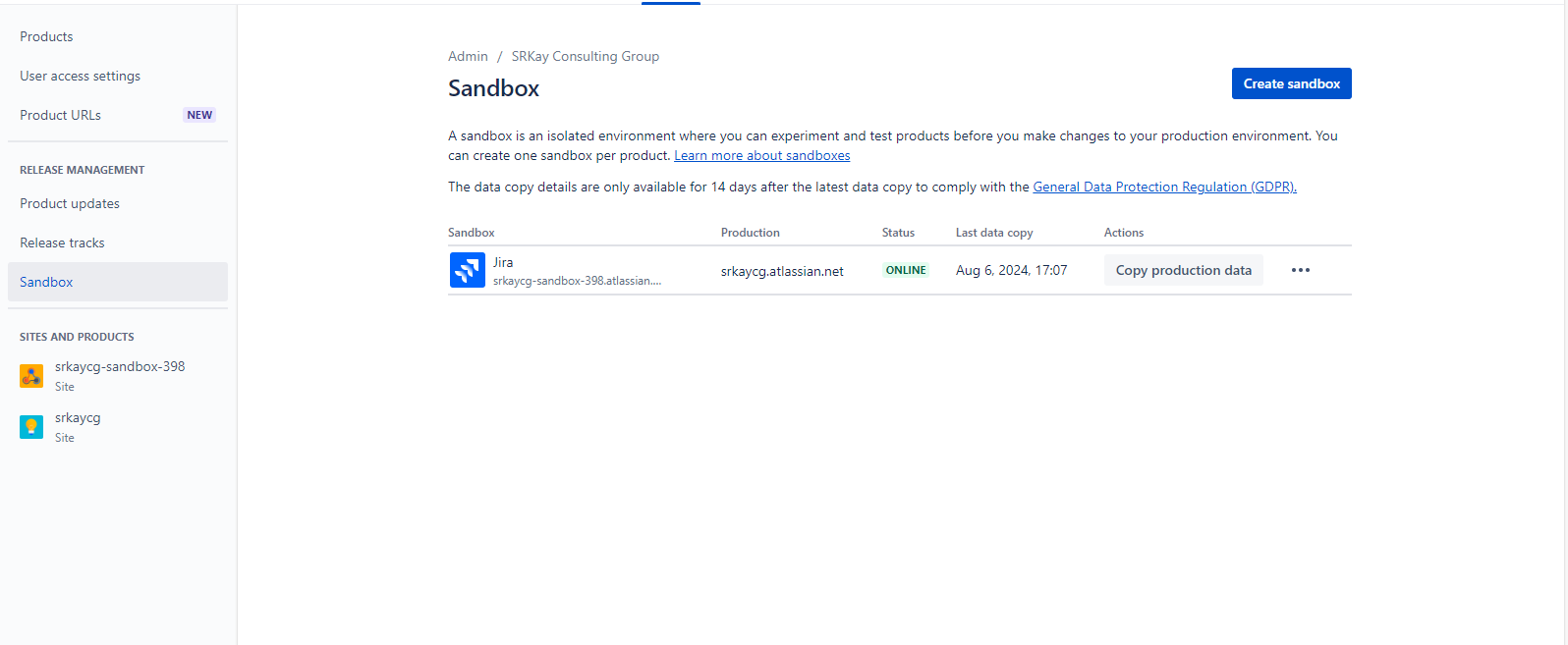Open the General Data Protection Regulation link

(x=1164, y=187)
